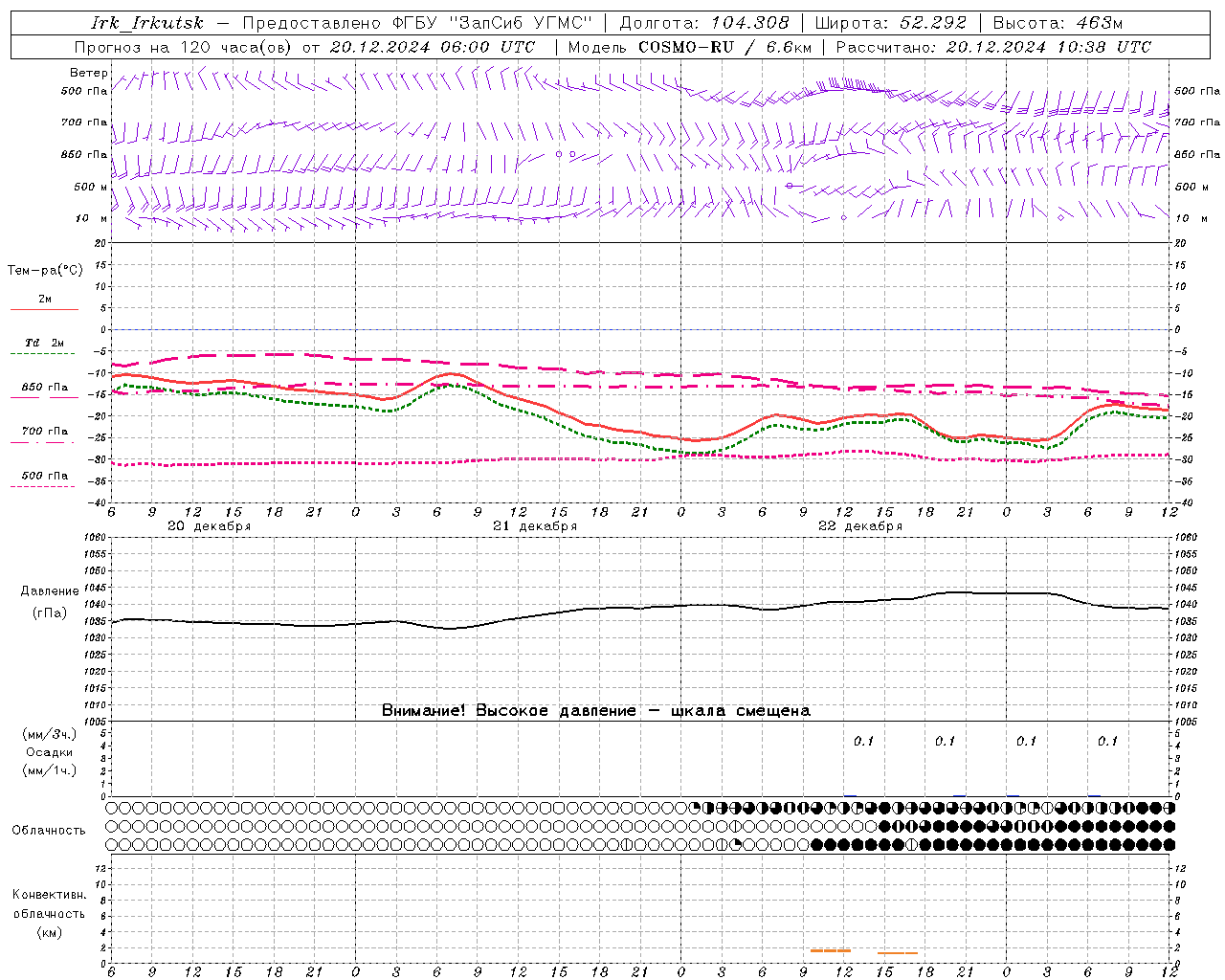The image size is (1225, 980).
Task: Click the 21 декабря date label
Action: [x=535, y=526]
